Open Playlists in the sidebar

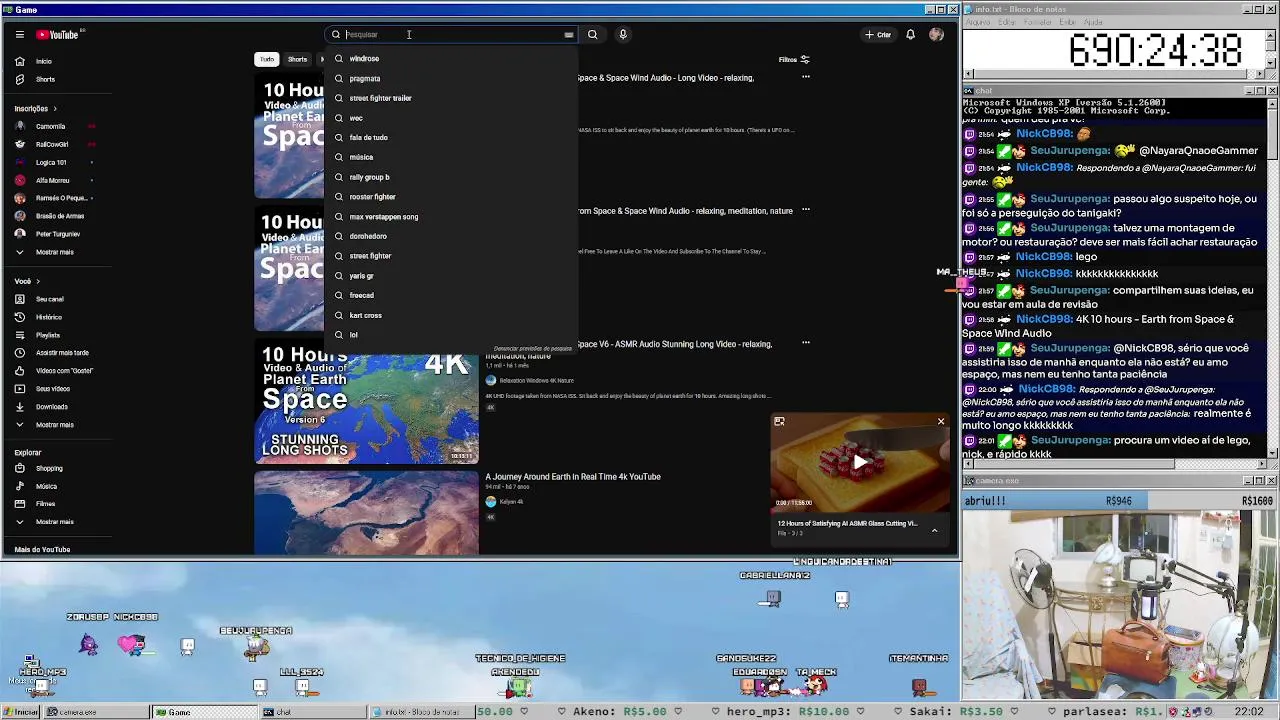click(47, 335)
